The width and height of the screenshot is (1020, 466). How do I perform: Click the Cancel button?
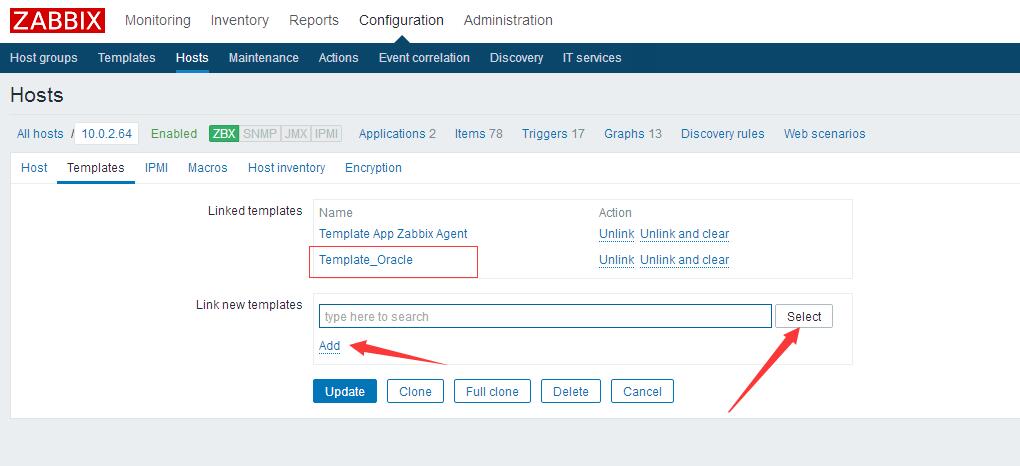(642, 391)
